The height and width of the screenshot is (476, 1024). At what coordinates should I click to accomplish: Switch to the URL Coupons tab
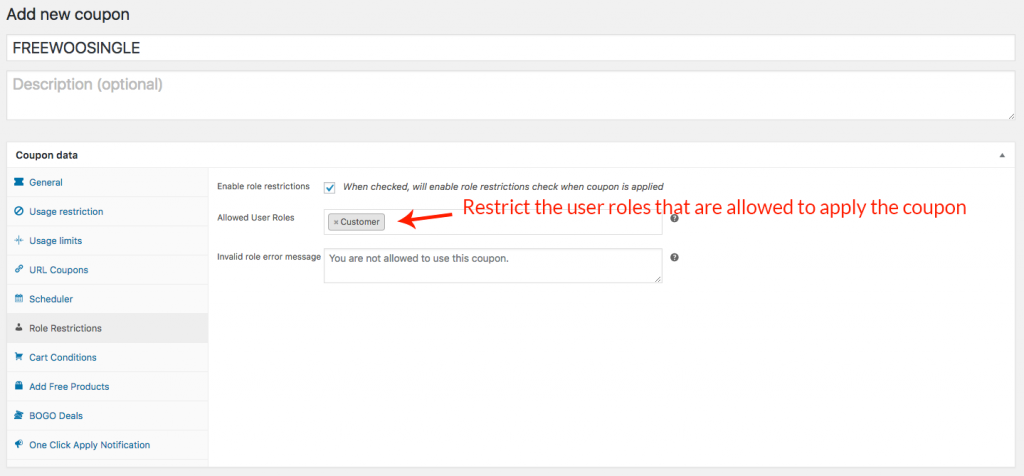pyautogui.click(x=108, y=270)
